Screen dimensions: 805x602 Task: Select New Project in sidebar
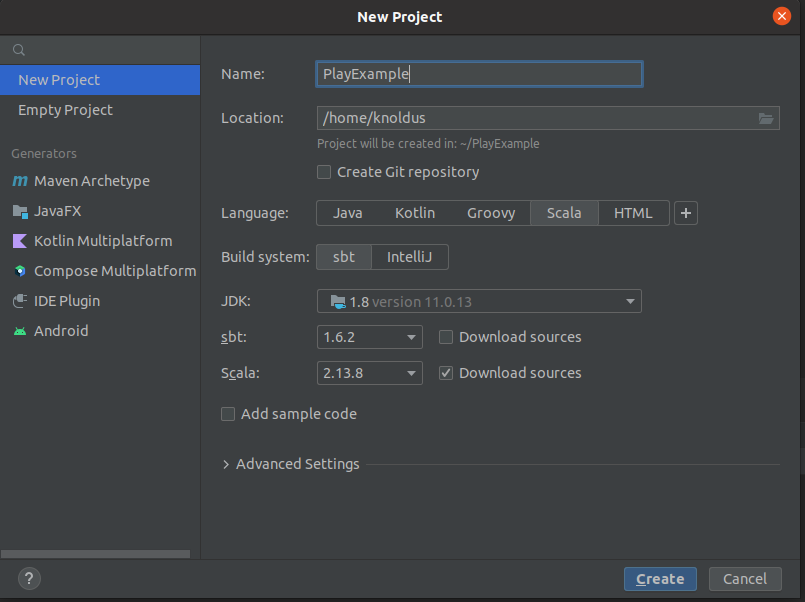coord(100,80)
